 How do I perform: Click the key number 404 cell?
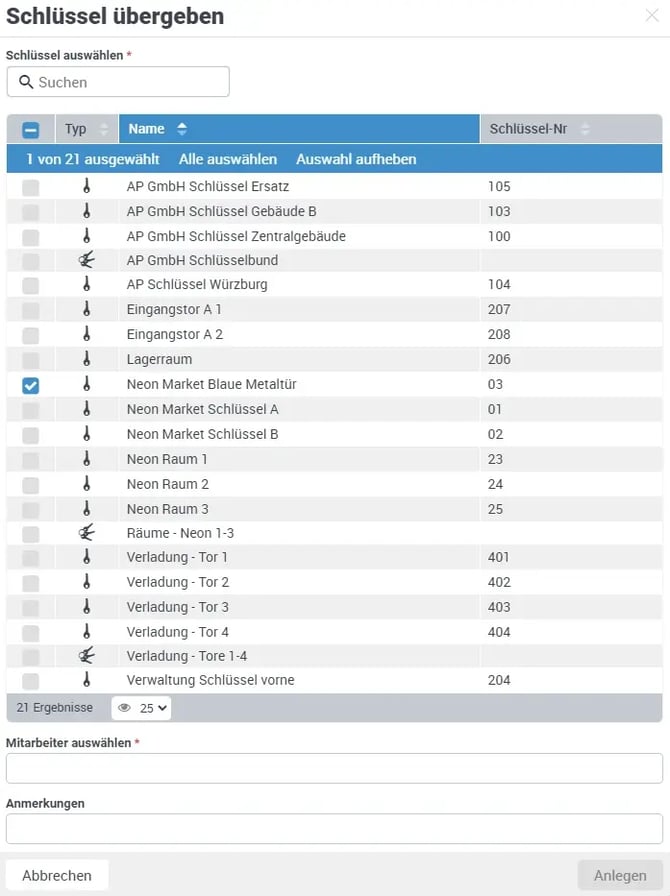(499, 632)
